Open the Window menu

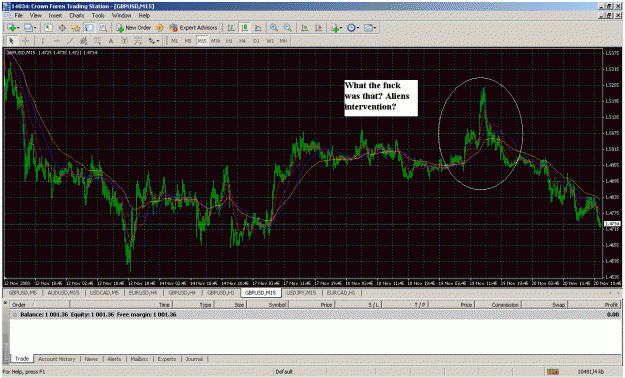point(121,15)
